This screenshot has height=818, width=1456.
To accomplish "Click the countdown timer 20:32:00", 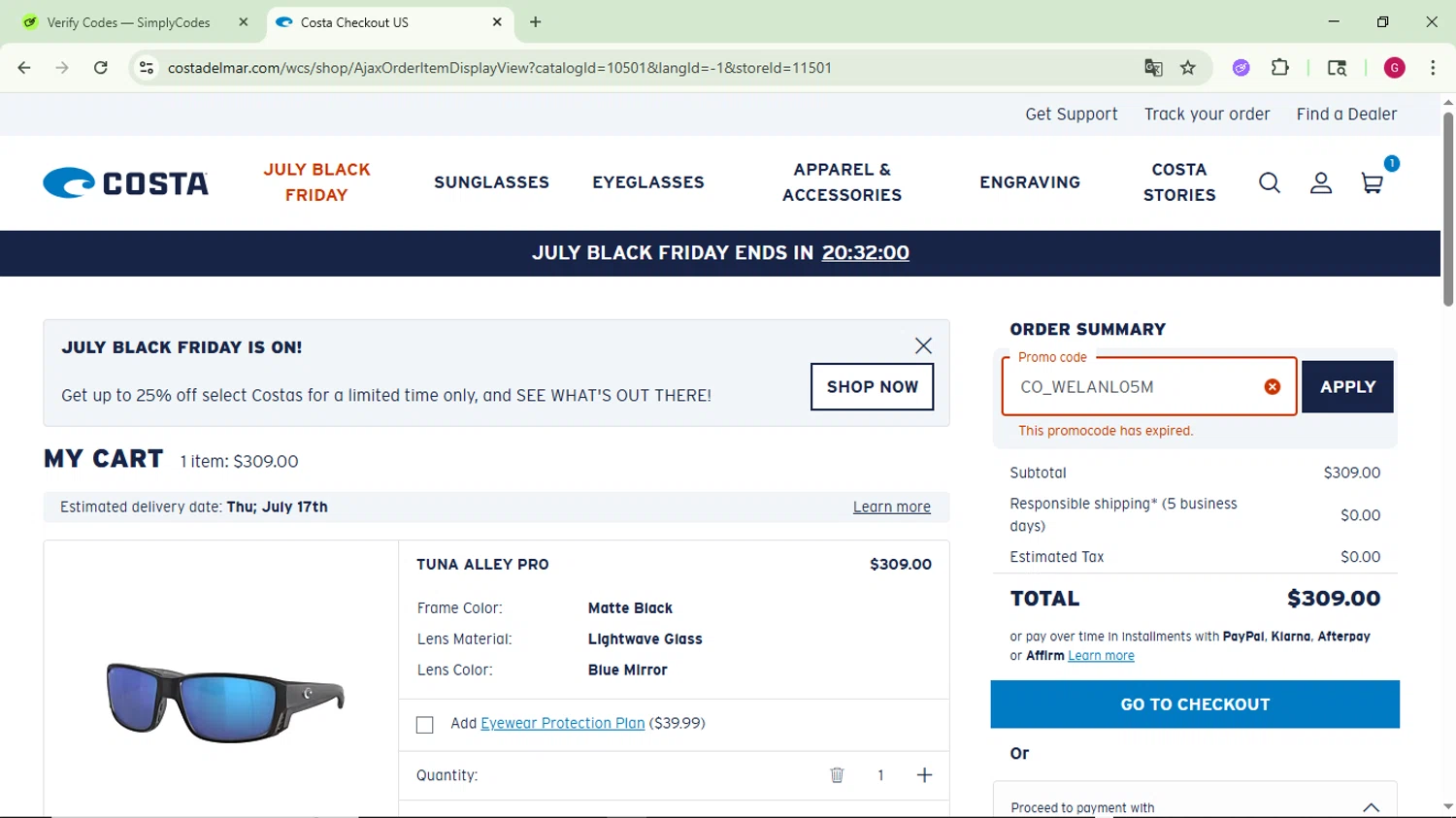I will pyautogui.click(x=865, y=253).
